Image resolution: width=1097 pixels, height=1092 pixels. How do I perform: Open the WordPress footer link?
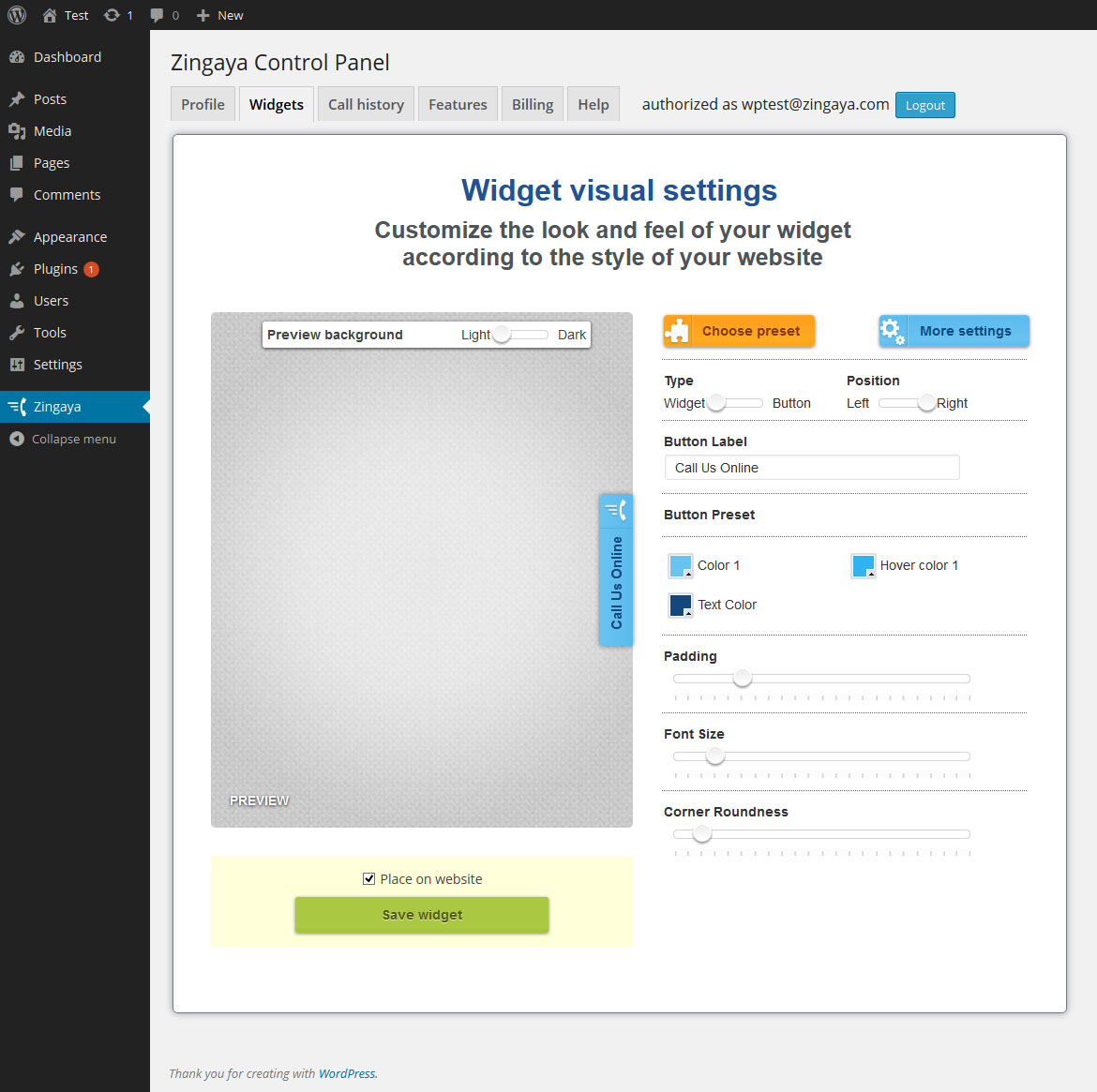(347, 1073)
